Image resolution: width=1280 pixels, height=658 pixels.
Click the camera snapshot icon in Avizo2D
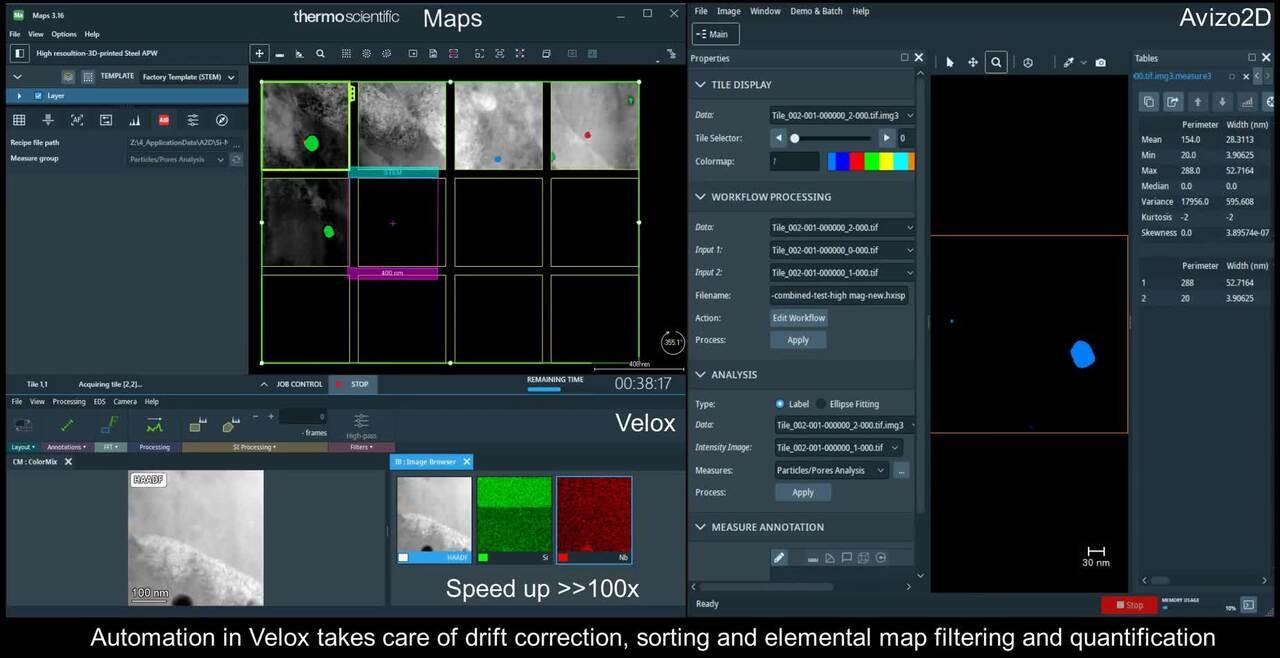(1100, 62)
